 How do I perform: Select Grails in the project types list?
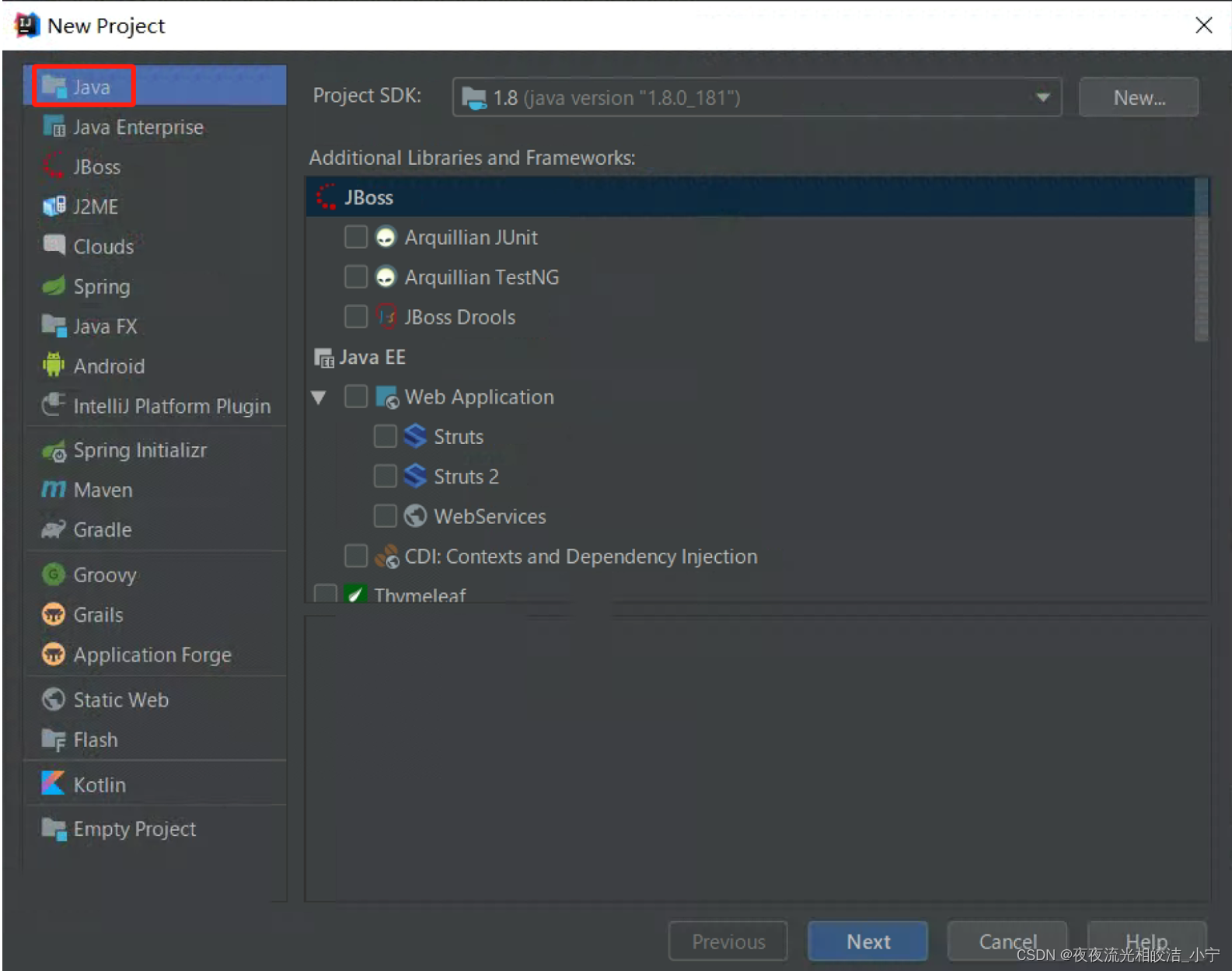coord(155,614)
